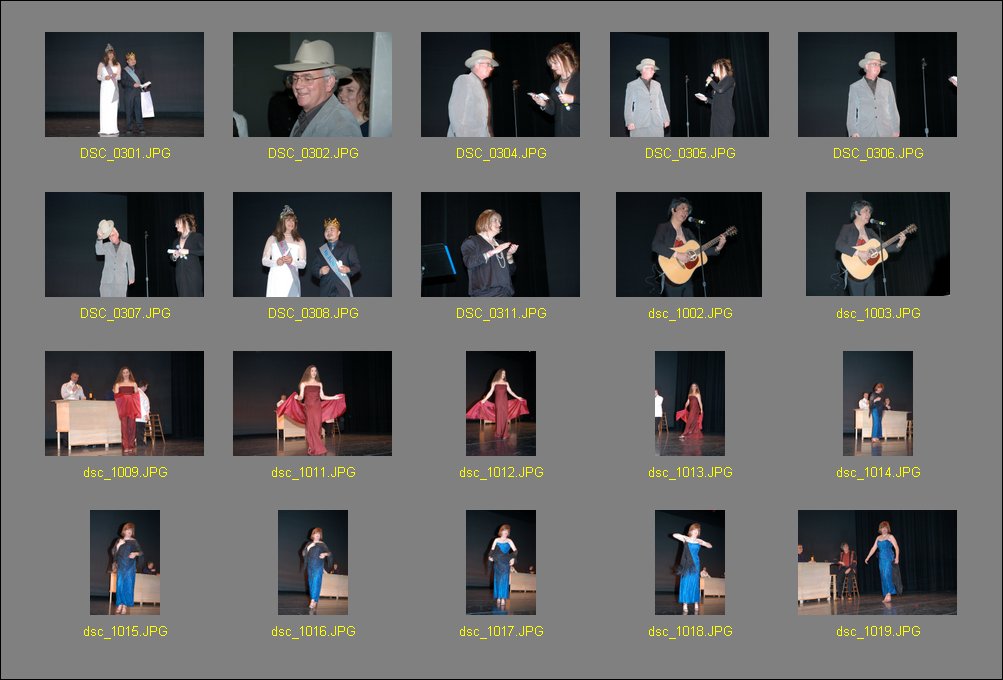Click the DSC_0307.JPG filename label
The width and height of the screenshot is (1003, 680).
point(125,313)
